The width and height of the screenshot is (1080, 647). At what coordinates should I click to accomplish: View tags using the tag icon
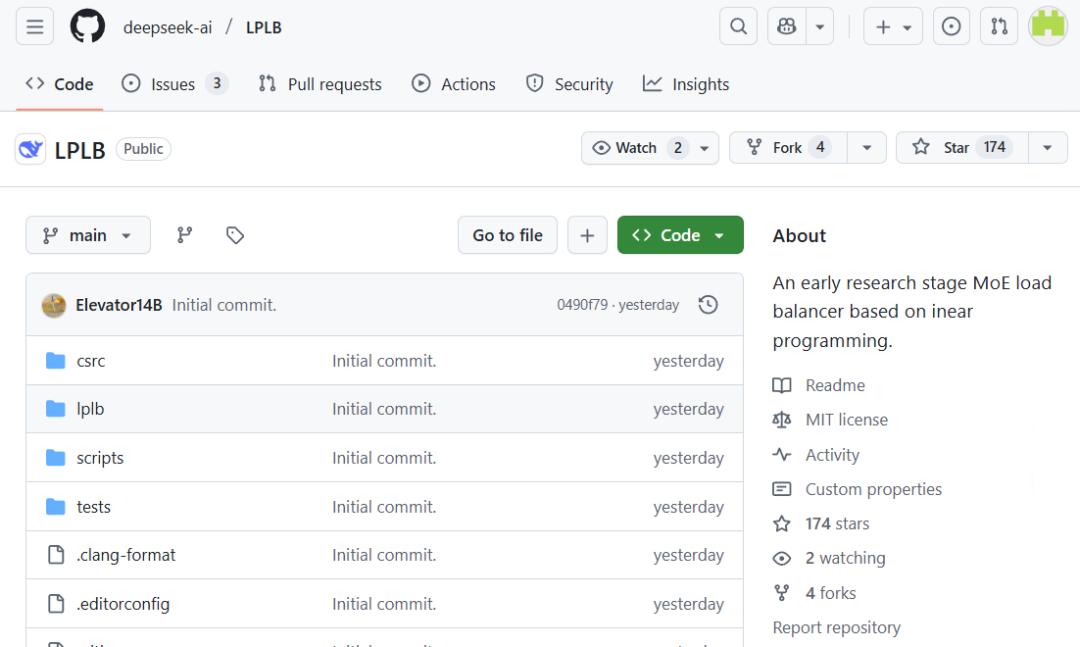coord(235,235)
